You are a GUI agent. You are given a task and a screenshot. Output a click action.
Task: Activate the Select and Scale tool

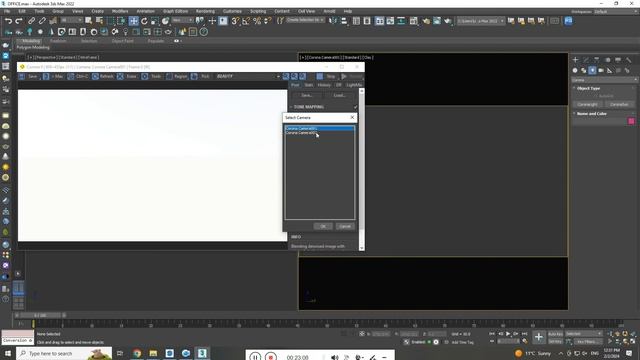155,21
